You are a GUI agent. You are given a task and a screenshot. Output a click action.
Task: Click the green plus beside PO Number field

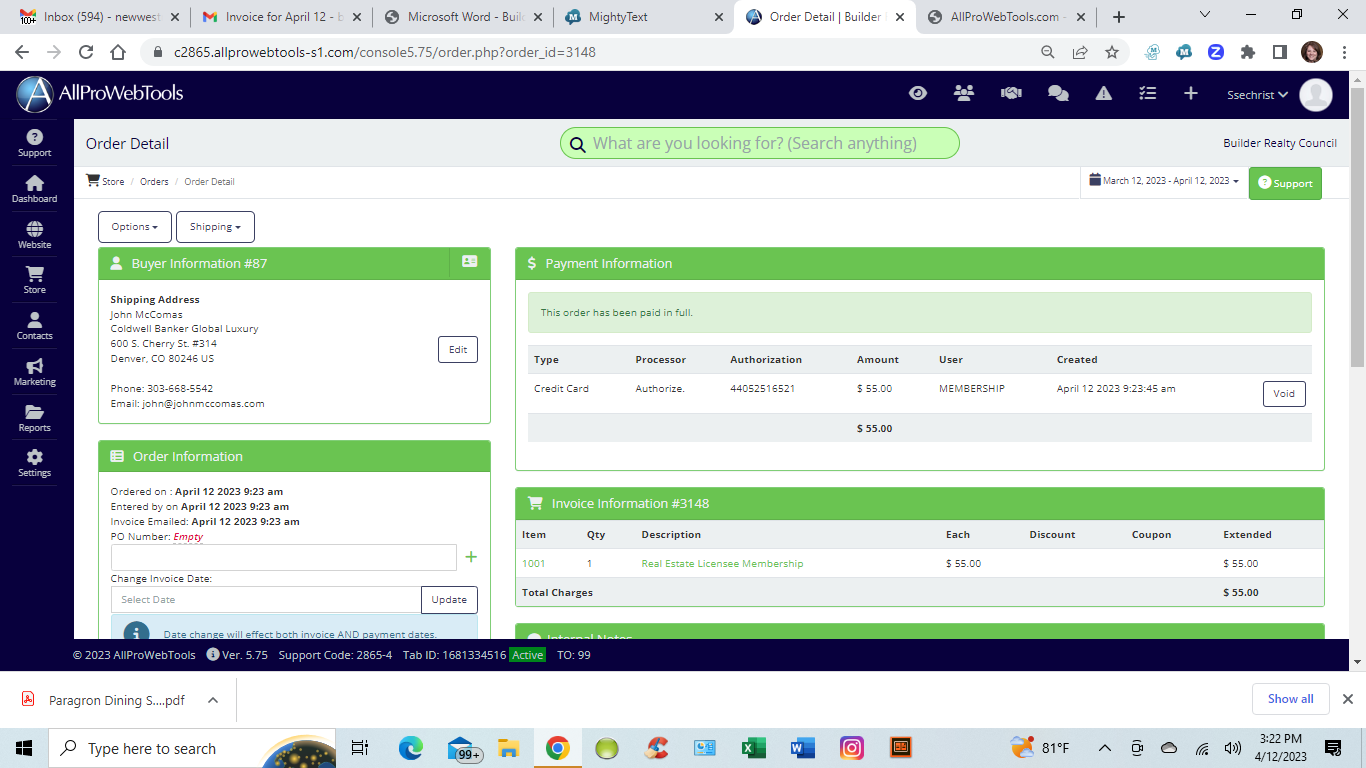coord(471,557)
